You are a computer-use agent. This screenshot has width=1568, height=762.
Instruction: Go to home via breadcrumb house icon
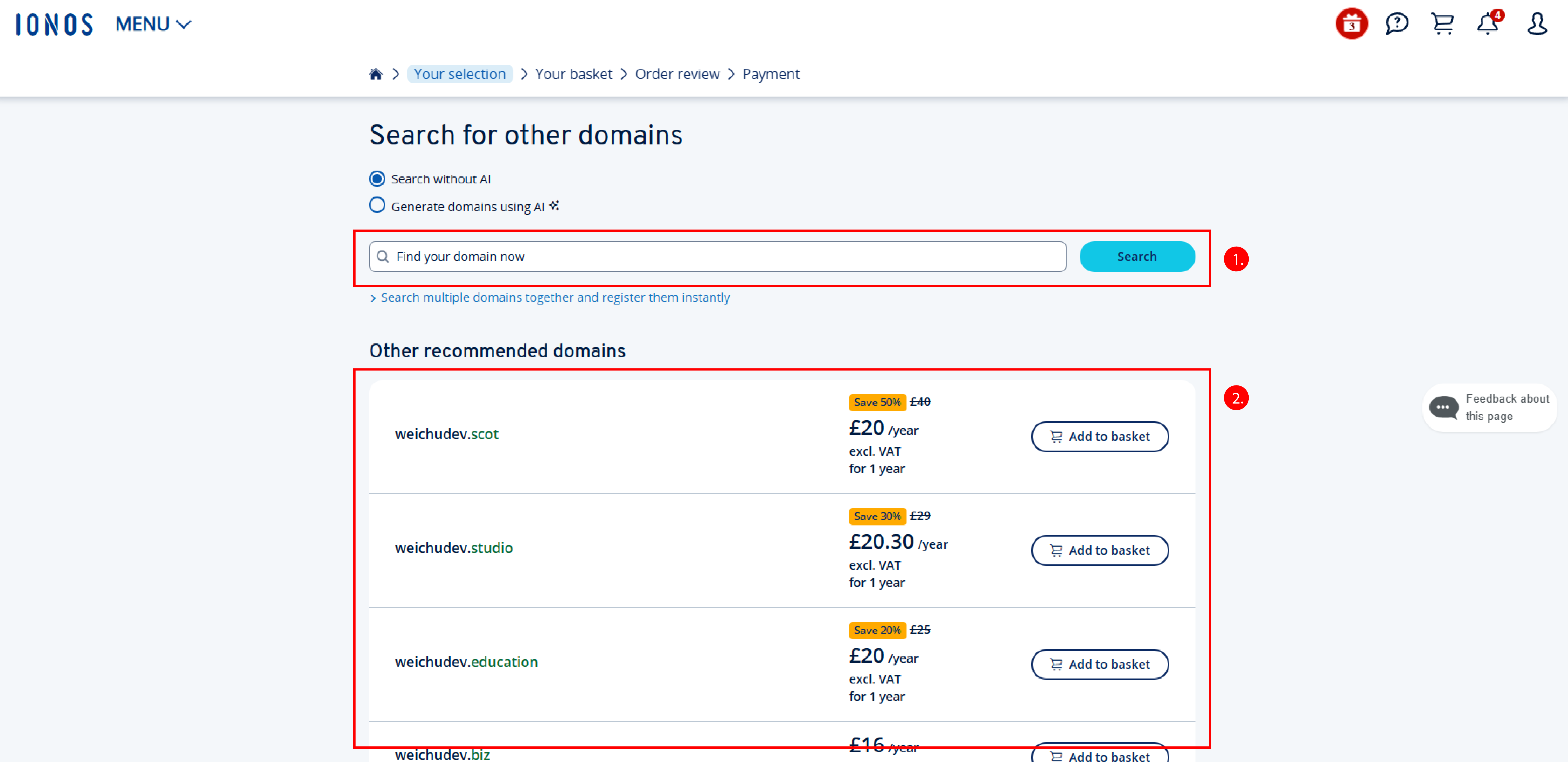tap(376, 74)
